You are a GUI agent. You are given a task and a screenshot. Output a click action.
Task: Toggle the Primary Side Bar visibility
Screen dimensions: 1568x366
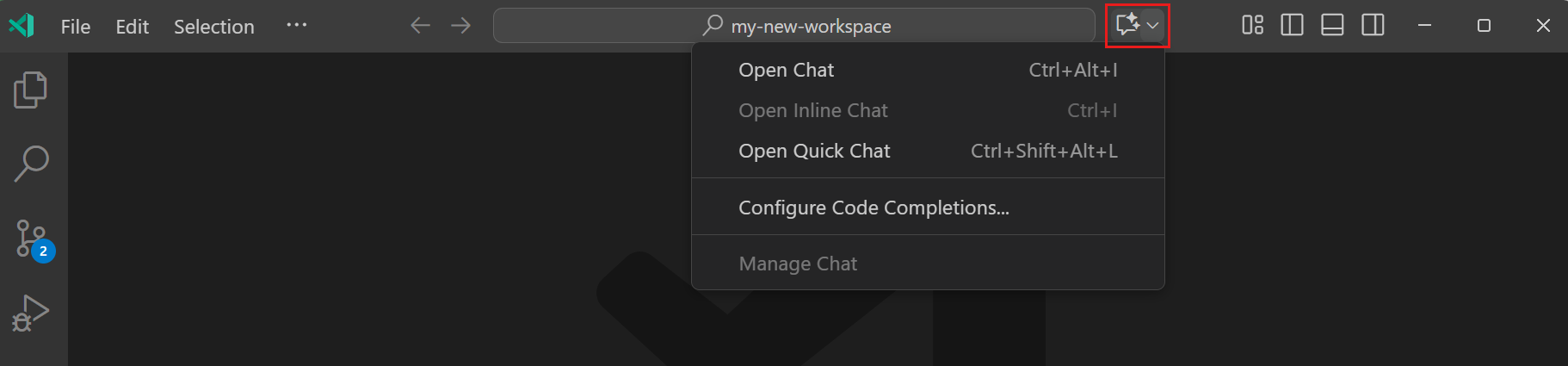coord(1292,26)
